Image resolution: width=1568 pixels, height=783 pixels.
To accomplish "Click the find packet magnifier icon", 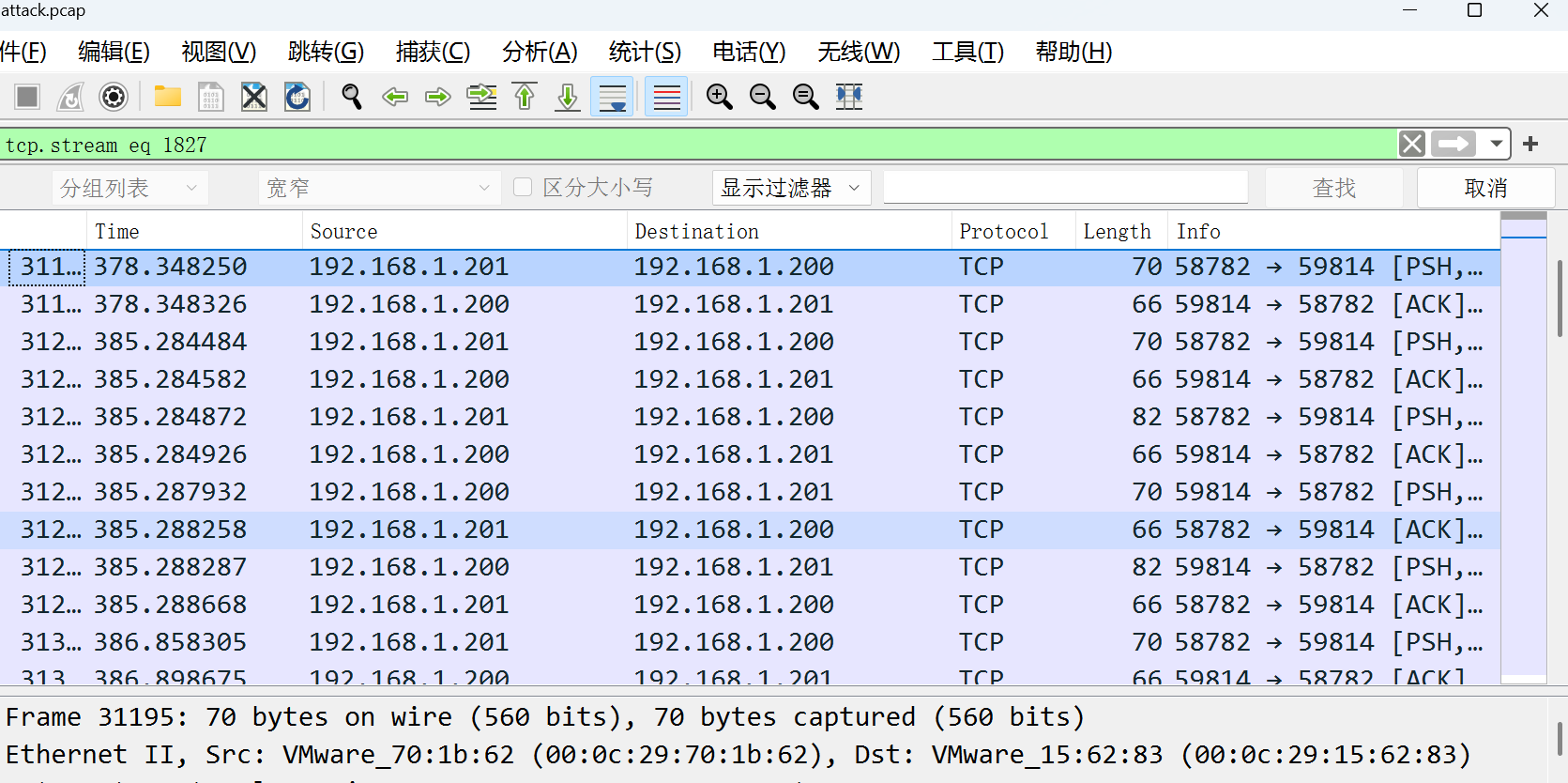I will tap(352, 97).
